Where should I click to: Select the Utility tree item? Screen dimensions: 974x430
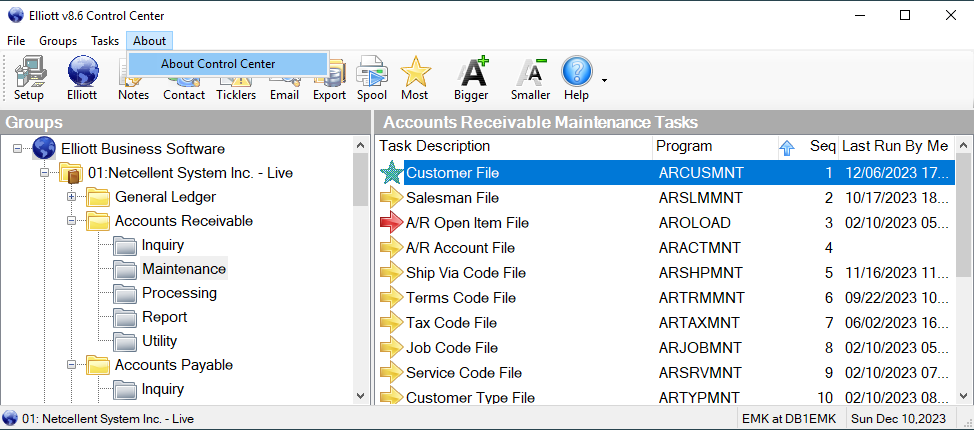coord(160,341)
